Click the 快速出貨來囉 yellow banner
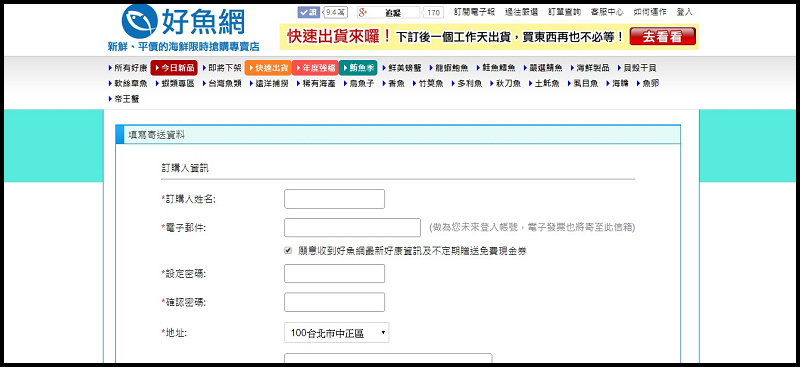 [489, 37]
